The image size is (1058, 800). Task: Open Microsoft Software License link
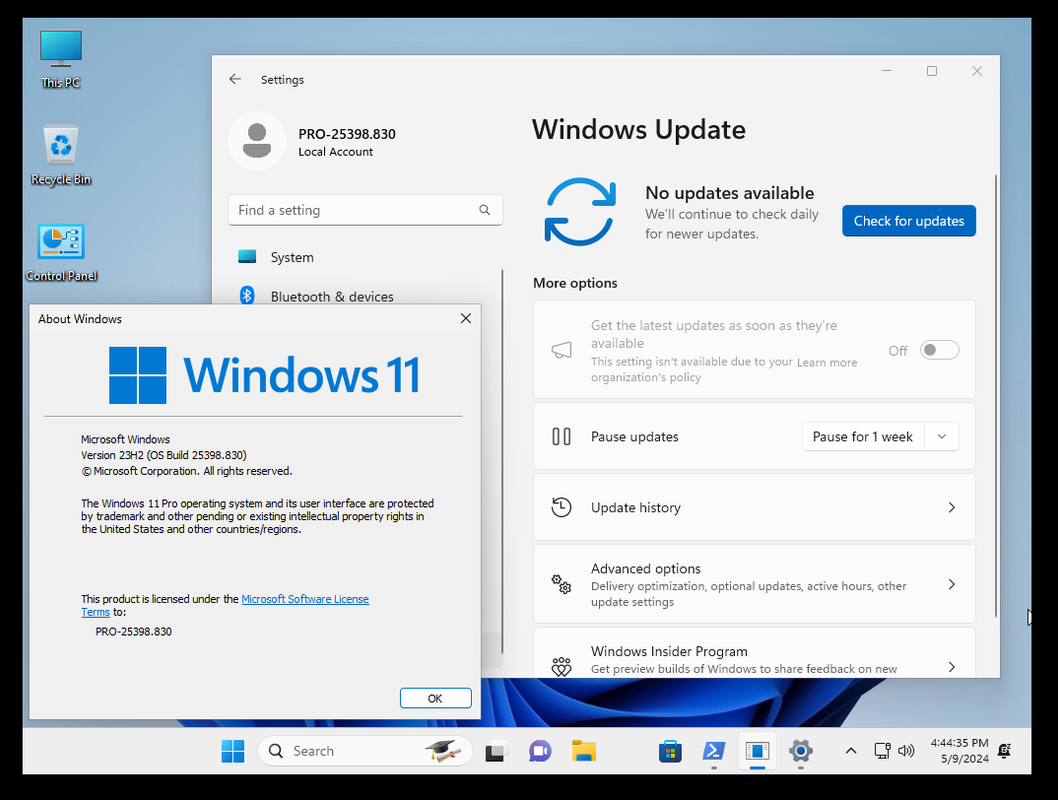305,599
